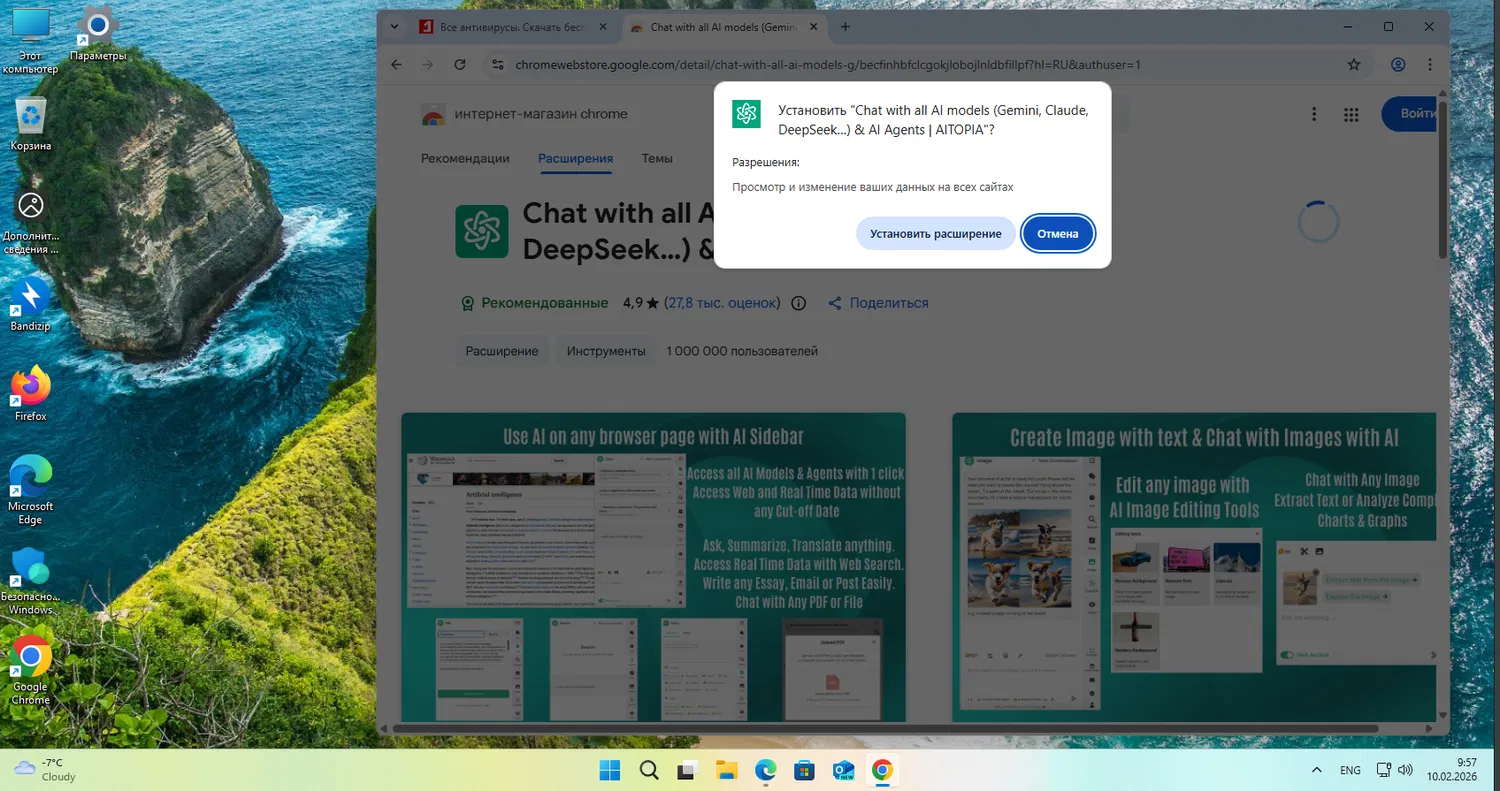Open the Chrome three-dot menu

[x=1430, y=64]
